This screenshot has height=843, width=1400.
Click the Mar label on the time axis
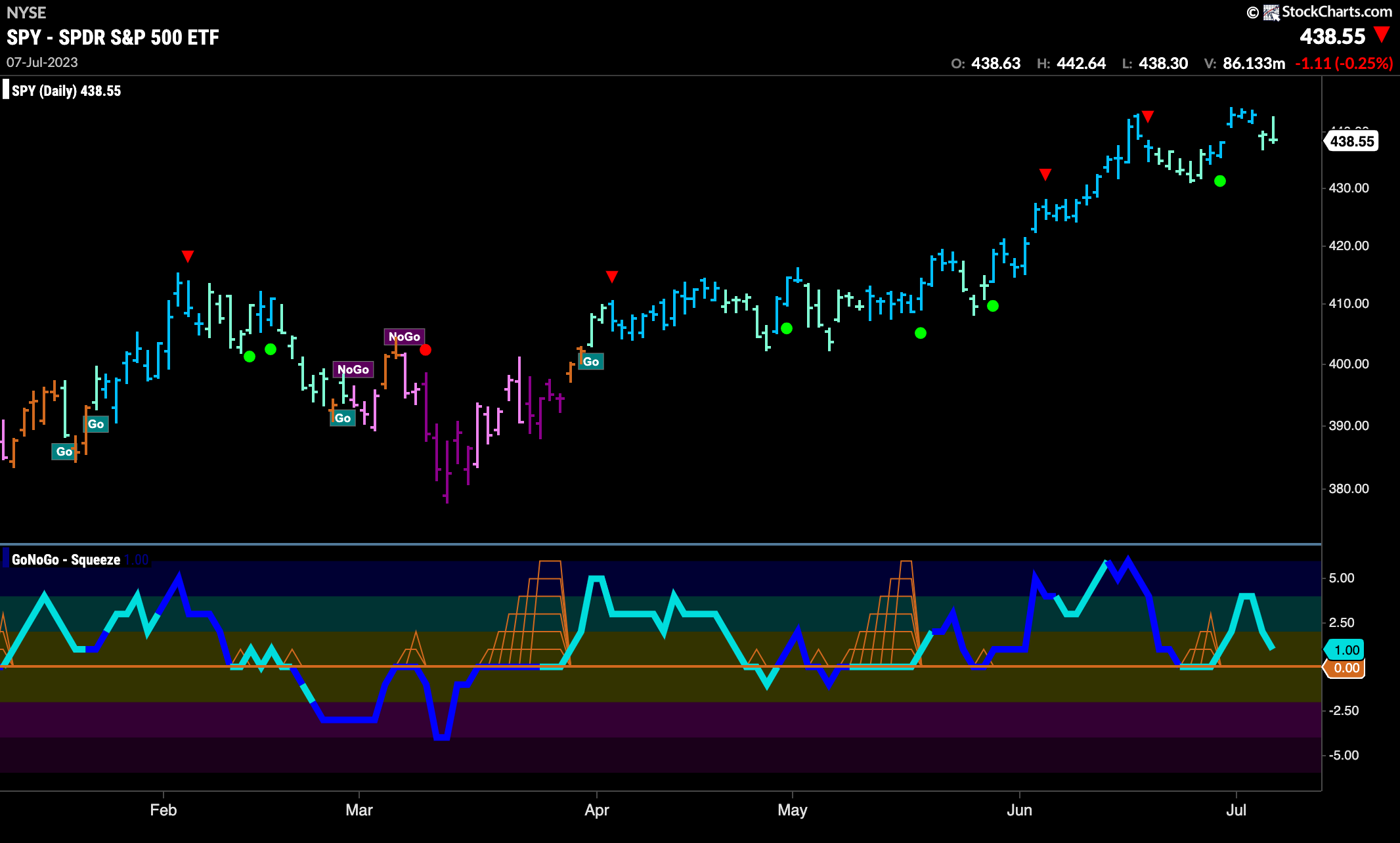coord(359,810)
